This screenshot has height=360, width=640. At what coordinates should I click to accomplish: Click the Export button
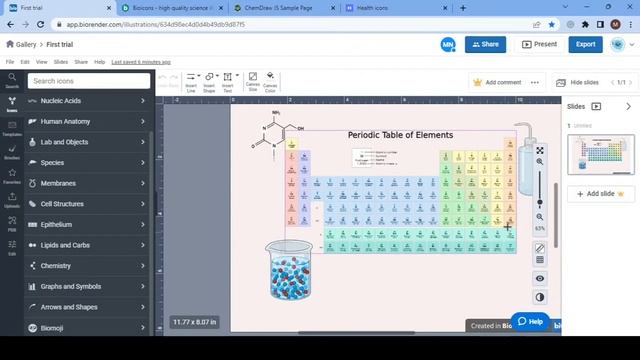(x=585, y=44)
